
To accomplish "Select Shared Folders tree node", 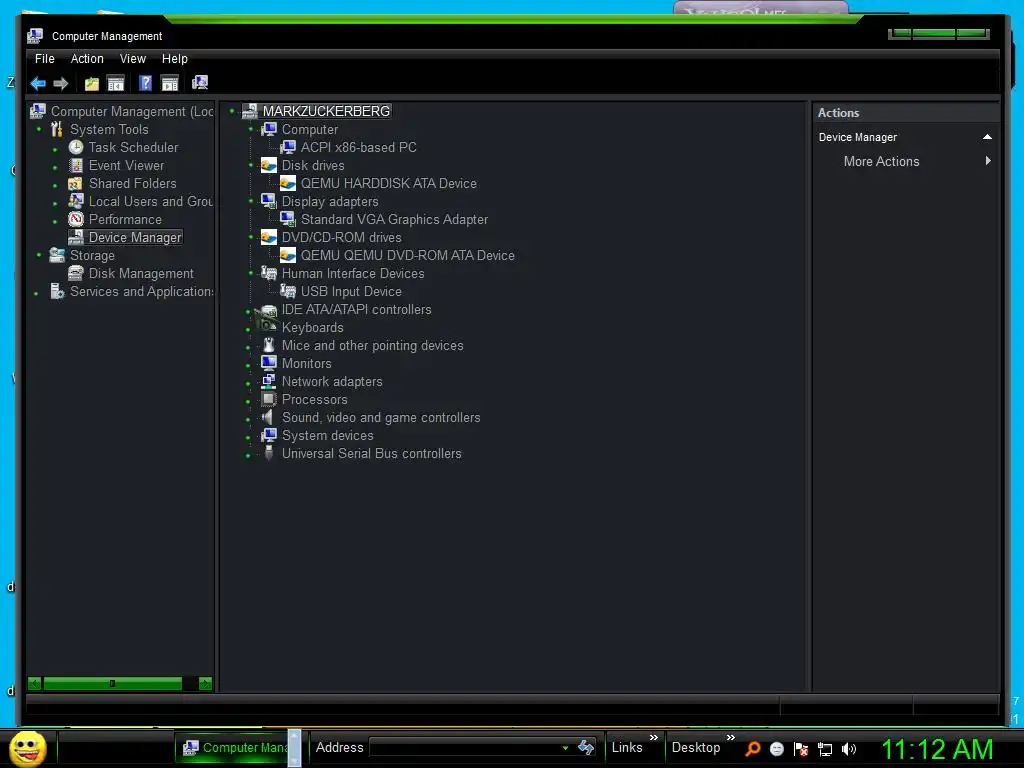I will [133, 184].
